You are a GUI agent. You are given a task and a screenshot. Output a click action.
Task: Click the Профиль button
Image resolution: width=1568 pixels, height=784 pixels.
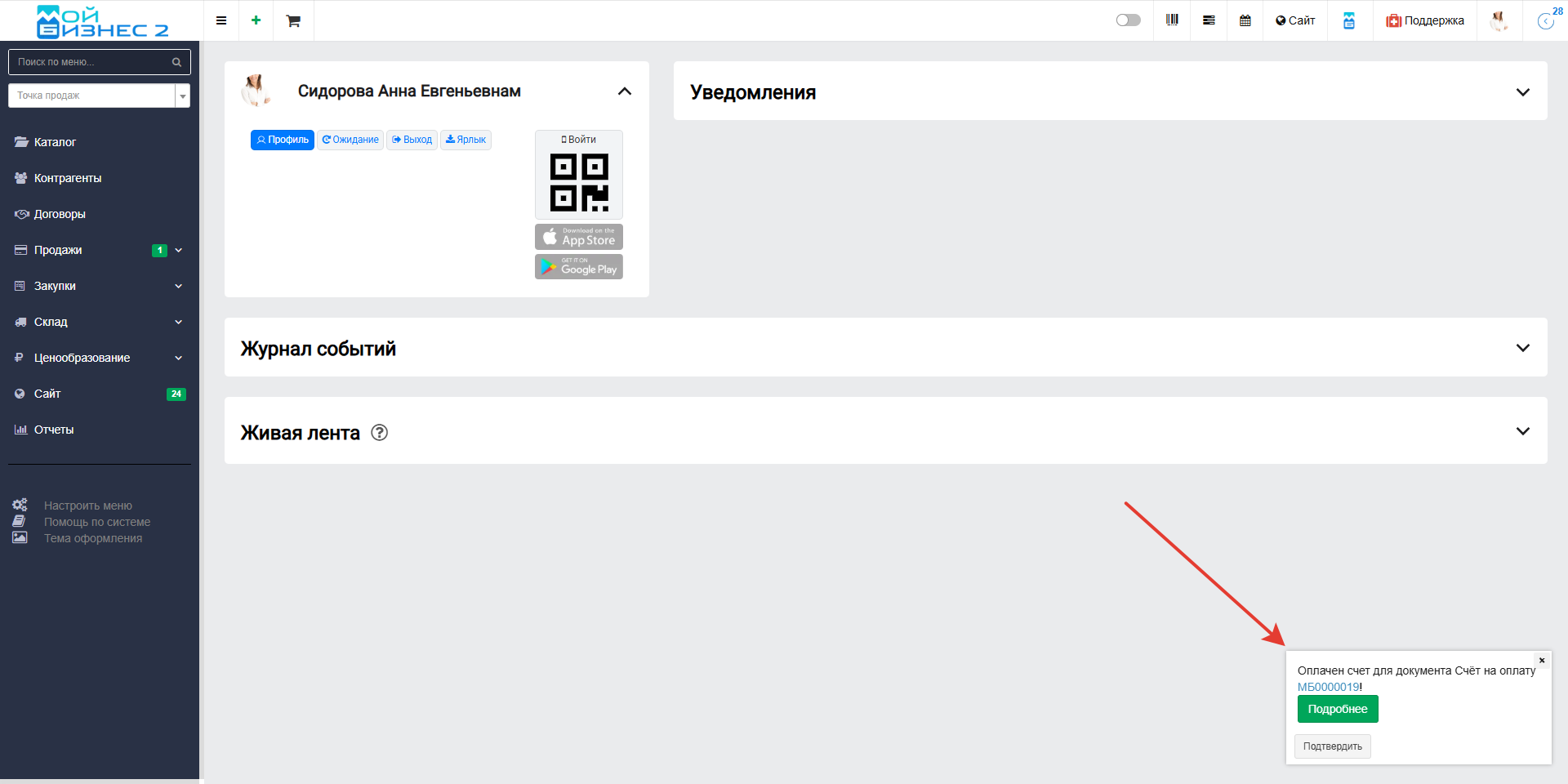pos(283,140)
